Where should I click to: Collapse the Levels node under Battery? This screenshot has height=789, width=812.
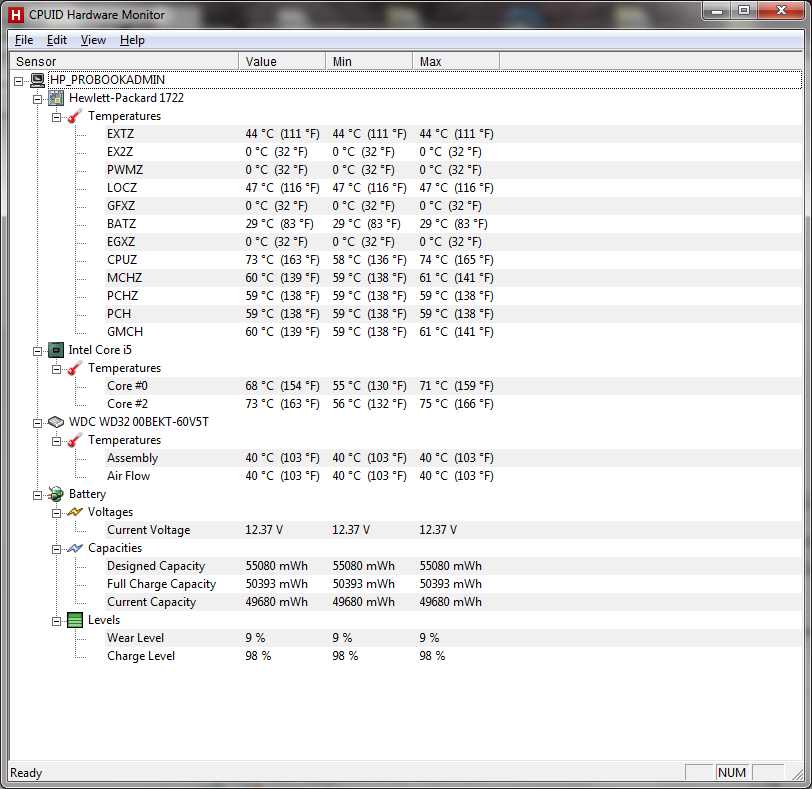(56, 621)
